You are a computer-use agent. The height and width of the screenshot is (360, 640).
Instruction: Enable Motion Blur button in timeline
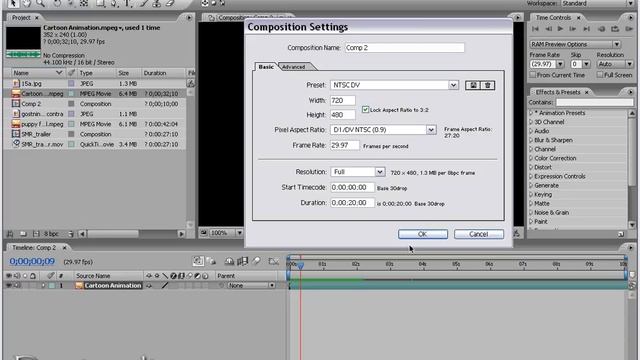(256, 261)
